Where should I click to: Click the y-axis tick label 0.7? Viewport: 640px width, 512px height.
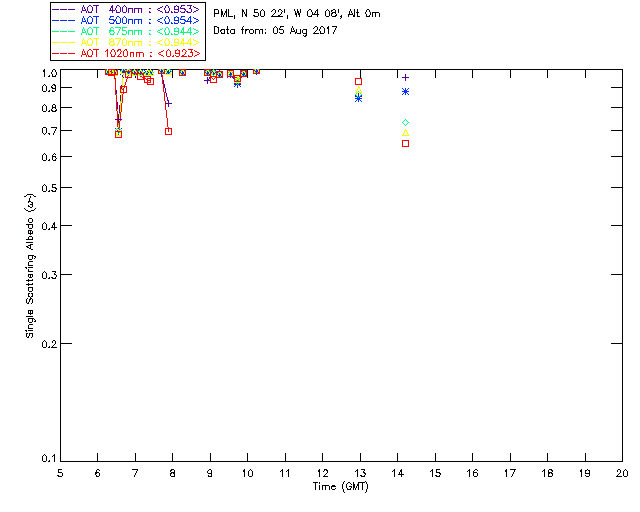(x=49, y=131)
